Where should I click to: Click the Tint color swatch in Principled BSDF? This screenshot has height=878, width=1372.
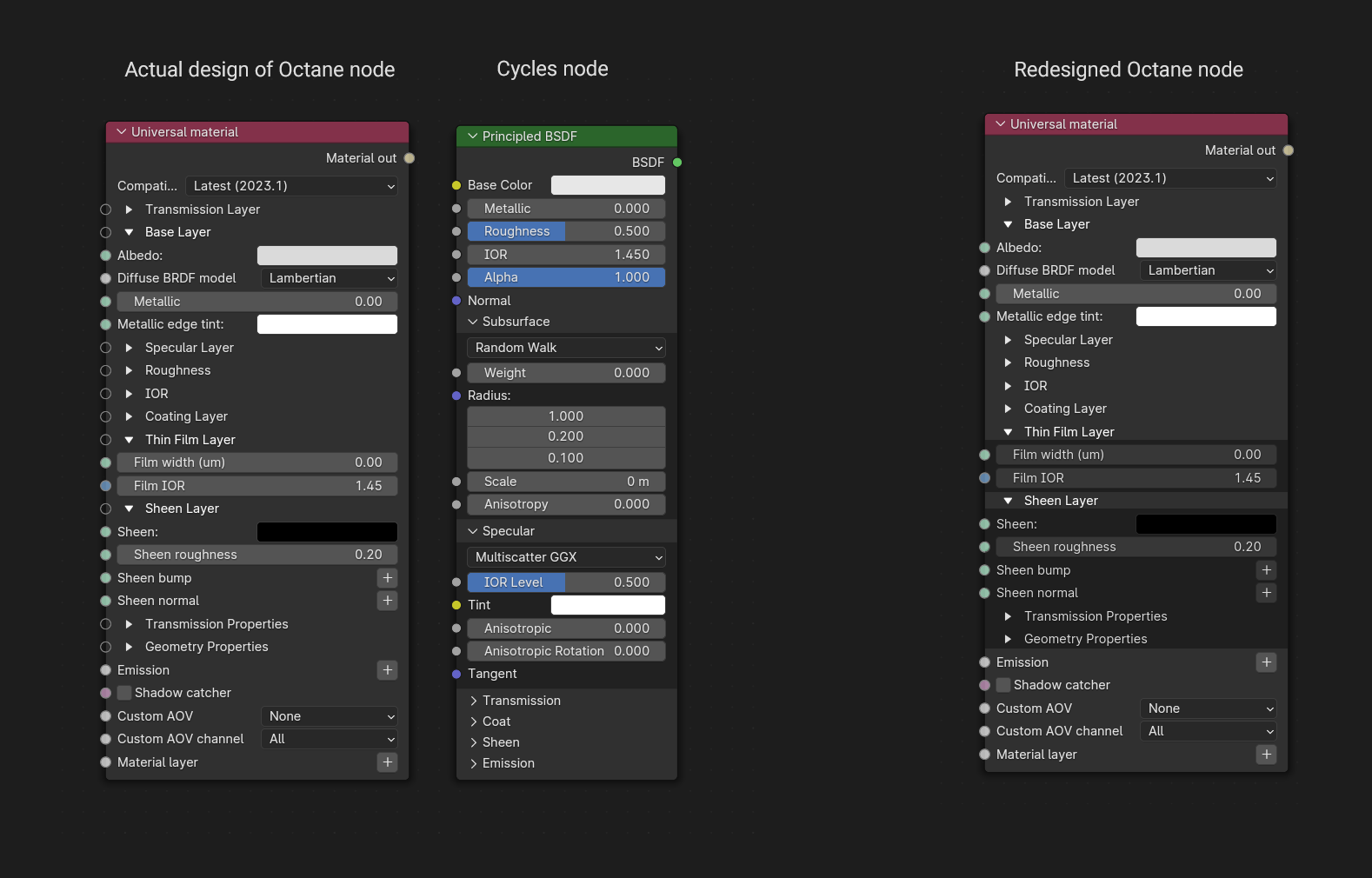tap(609, 605)
